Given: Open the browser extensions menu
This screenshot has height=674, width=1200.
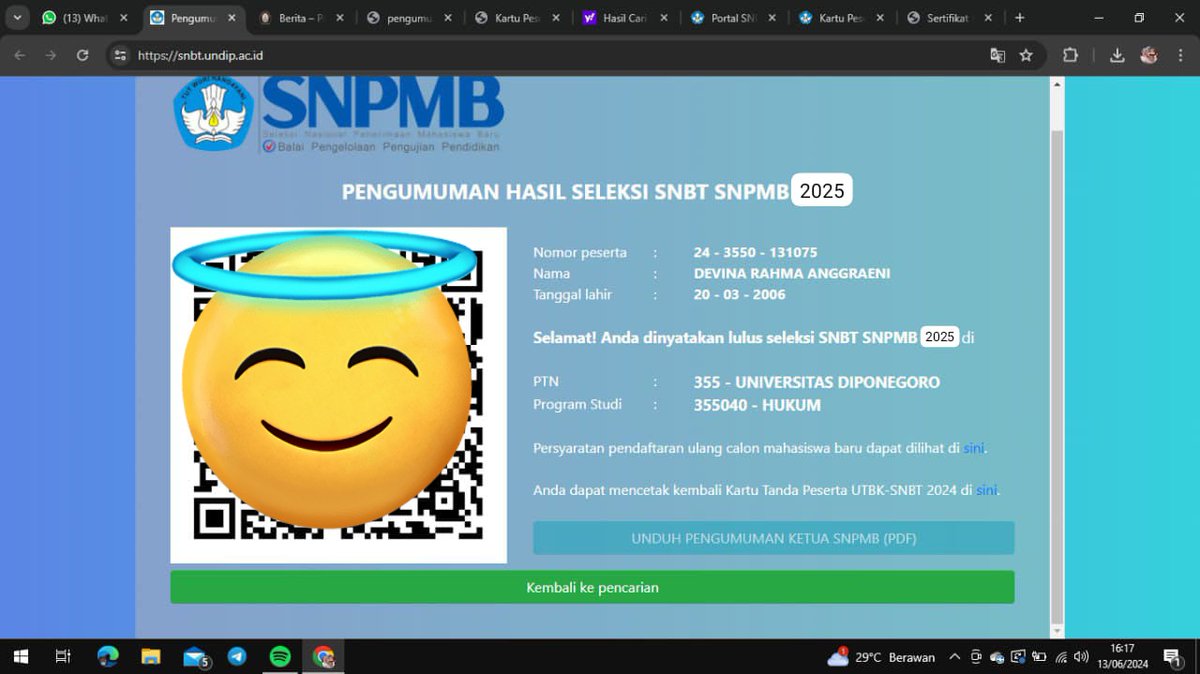Looking at the screenshot, I should [1070, 55].
